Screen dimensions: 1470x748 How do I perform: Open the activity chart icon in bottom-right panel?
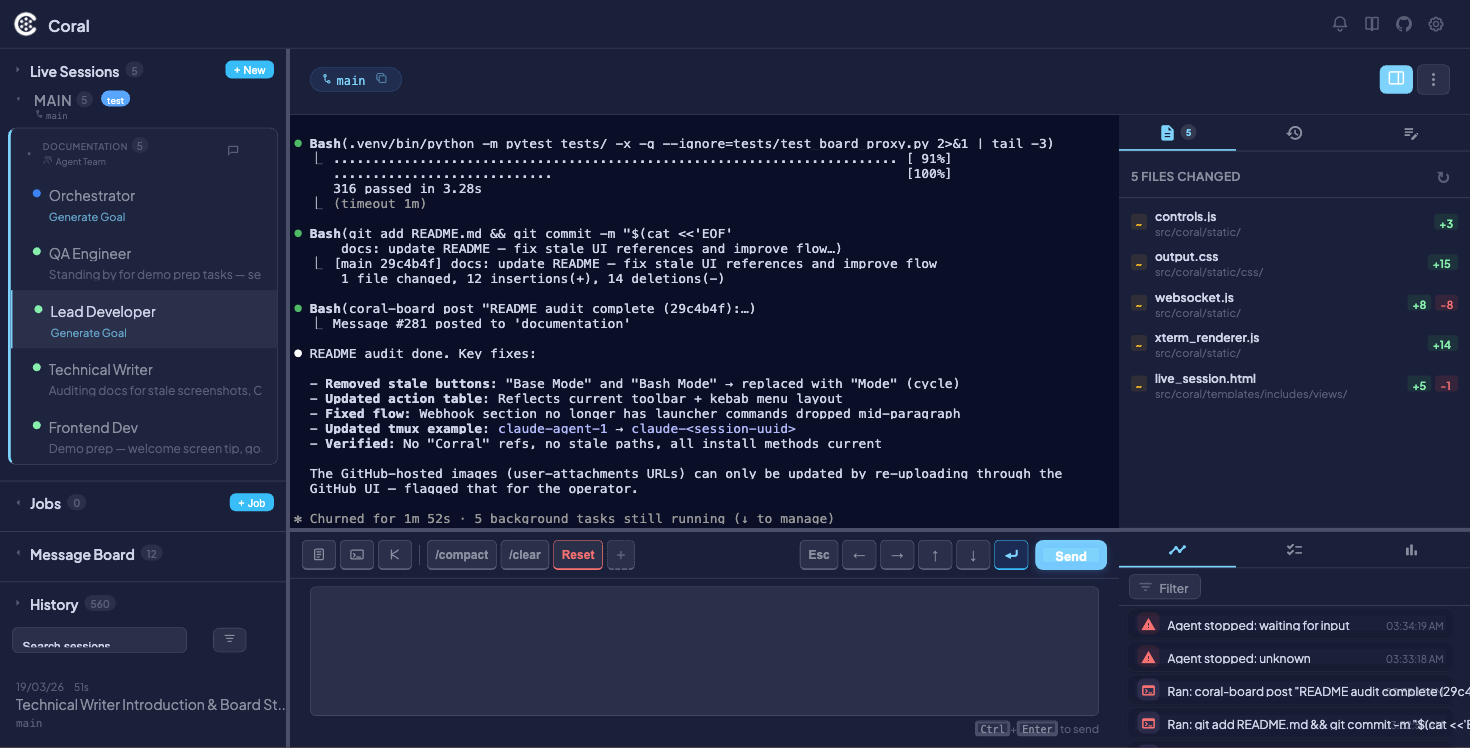tap(1176, 550)
